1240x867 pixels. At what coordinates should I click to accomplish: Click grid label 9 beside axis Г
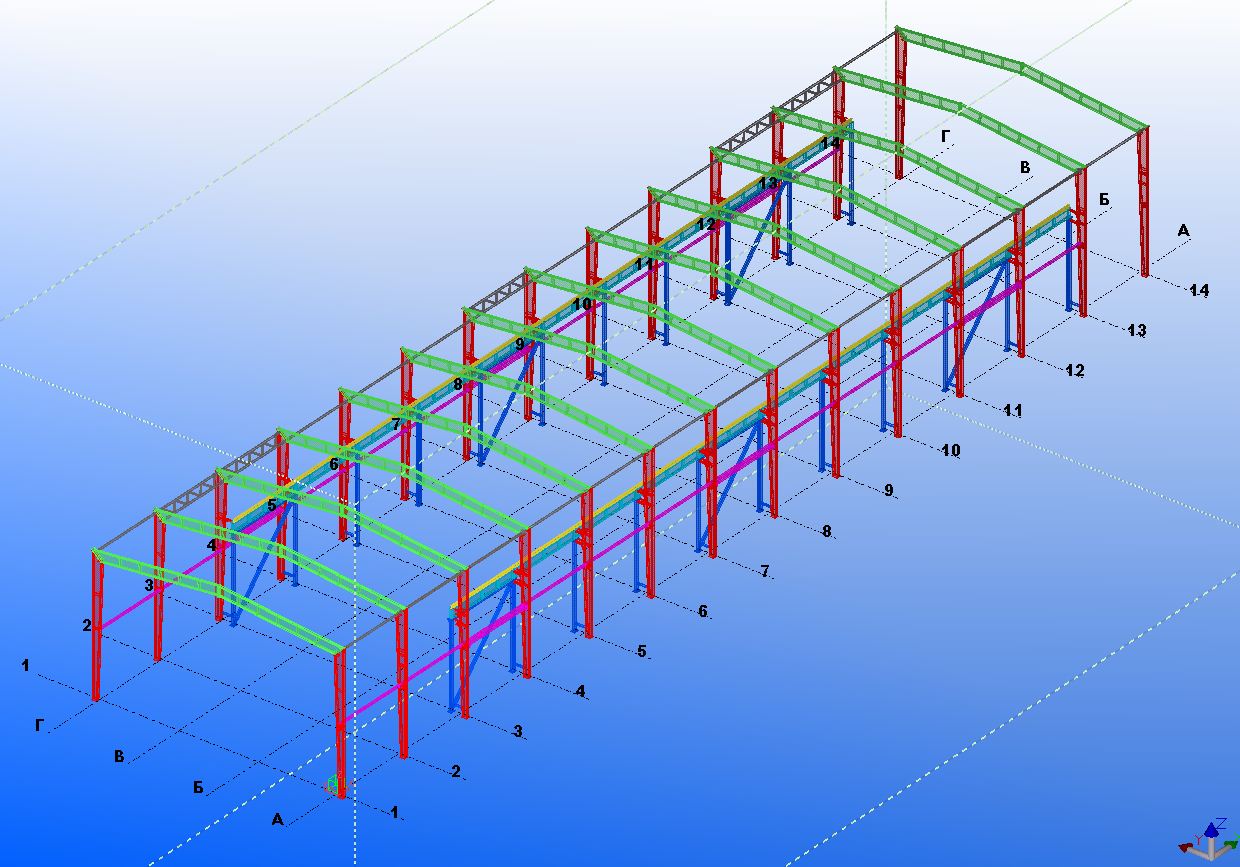tap(520, 344)
